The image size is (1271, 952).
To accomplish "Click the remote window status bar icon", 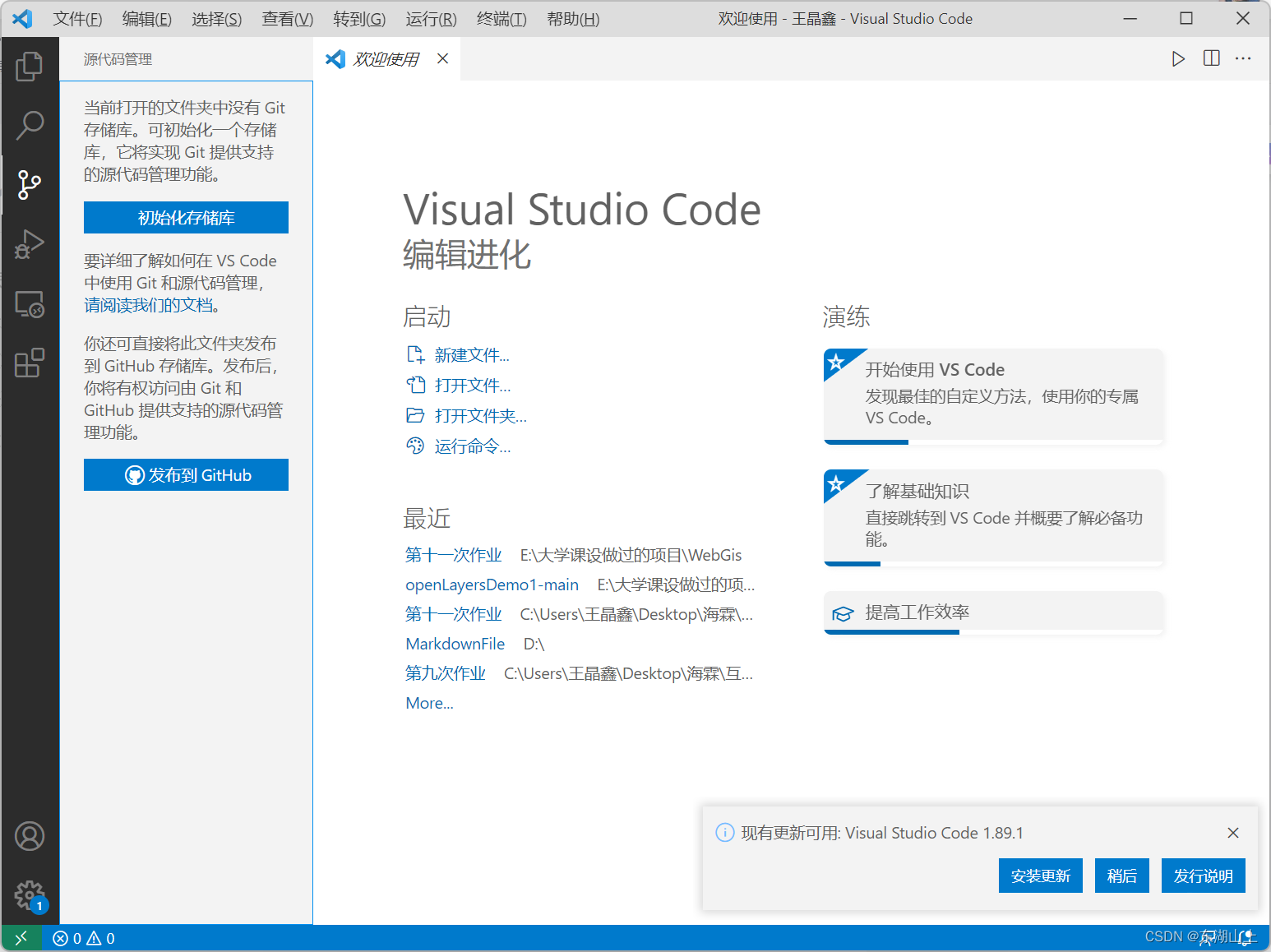I will point(21,938).
